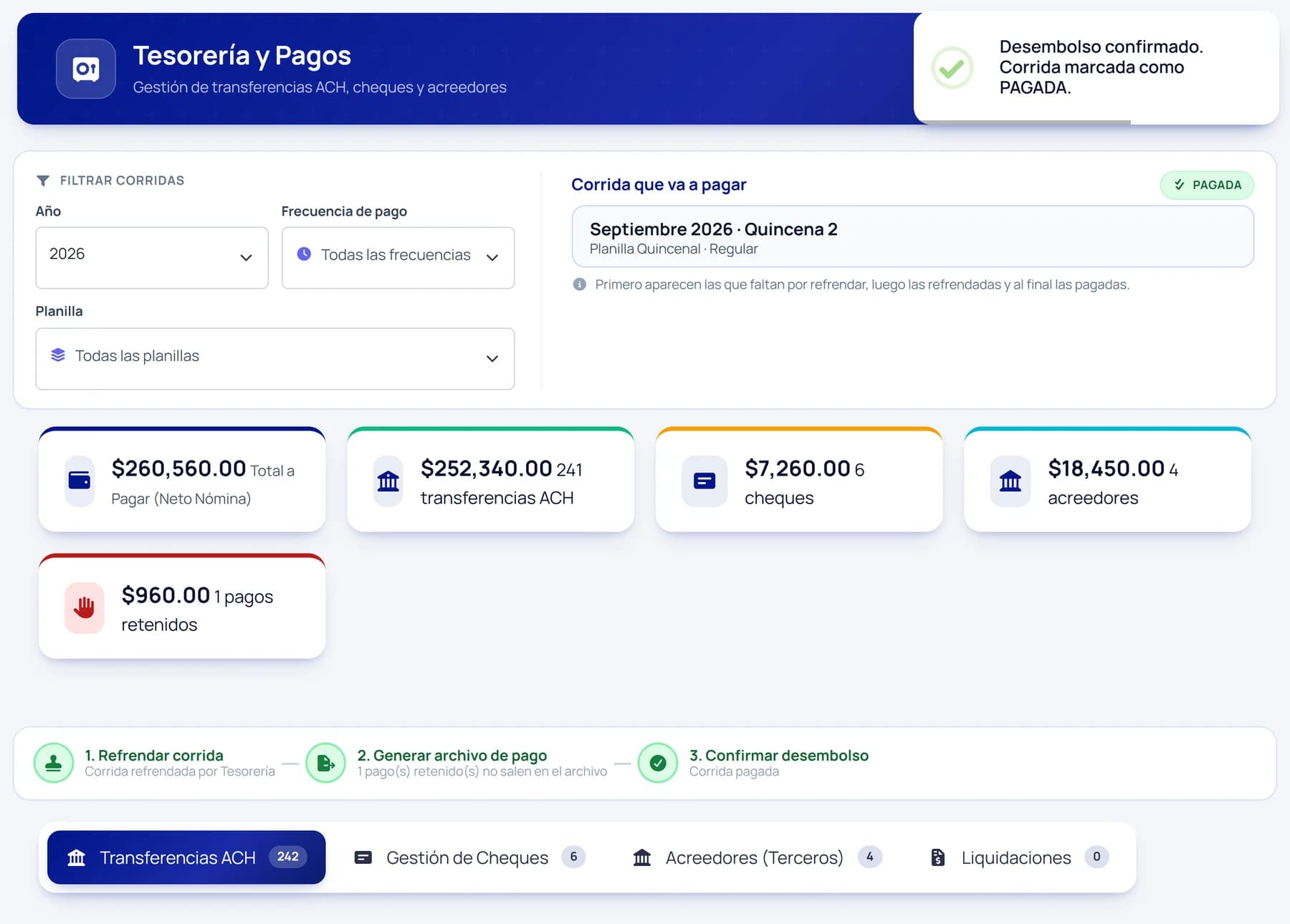1290x924 pixels.
Task: Click the file export icon for Generar archivo
Action: point(326,763)
